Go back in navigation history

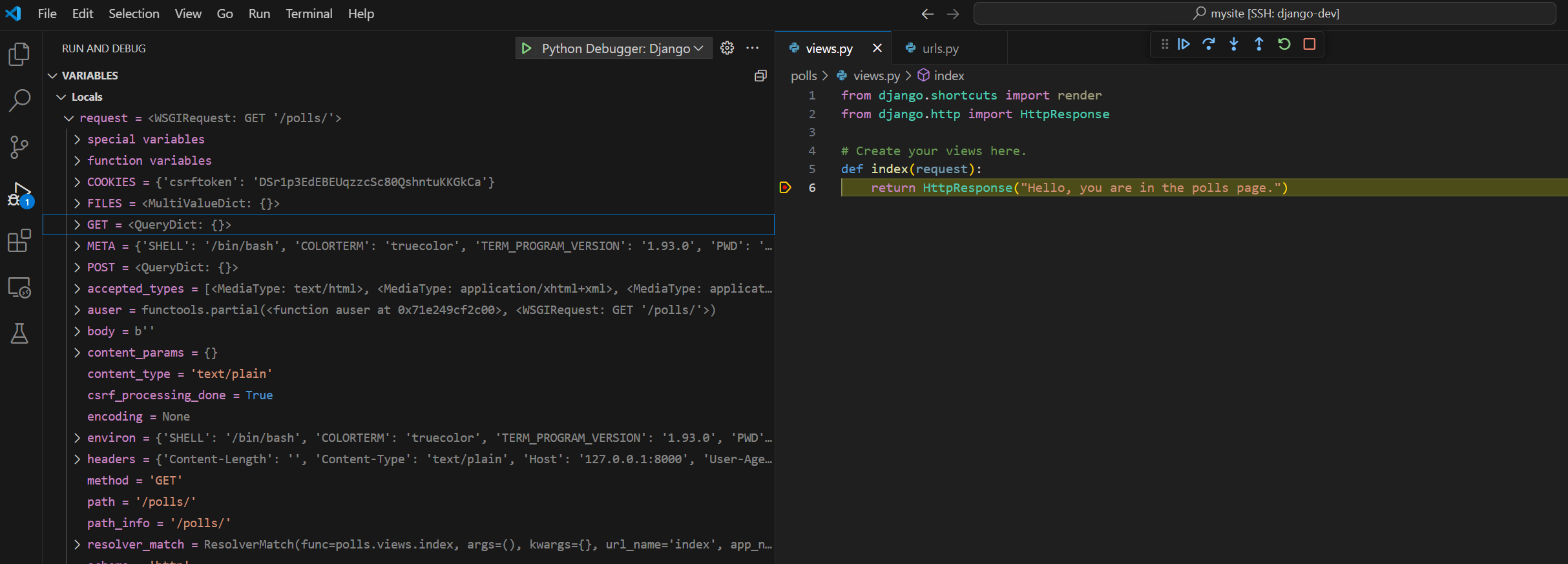(928, 14)
